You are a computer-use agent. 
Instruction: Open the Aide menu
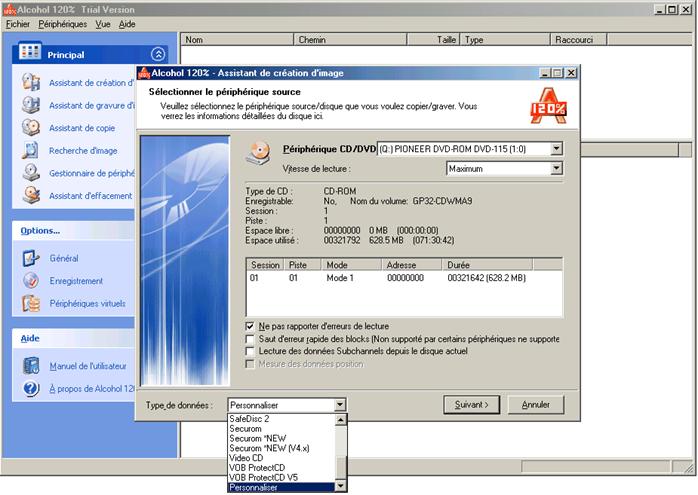(x=127, y=24)
